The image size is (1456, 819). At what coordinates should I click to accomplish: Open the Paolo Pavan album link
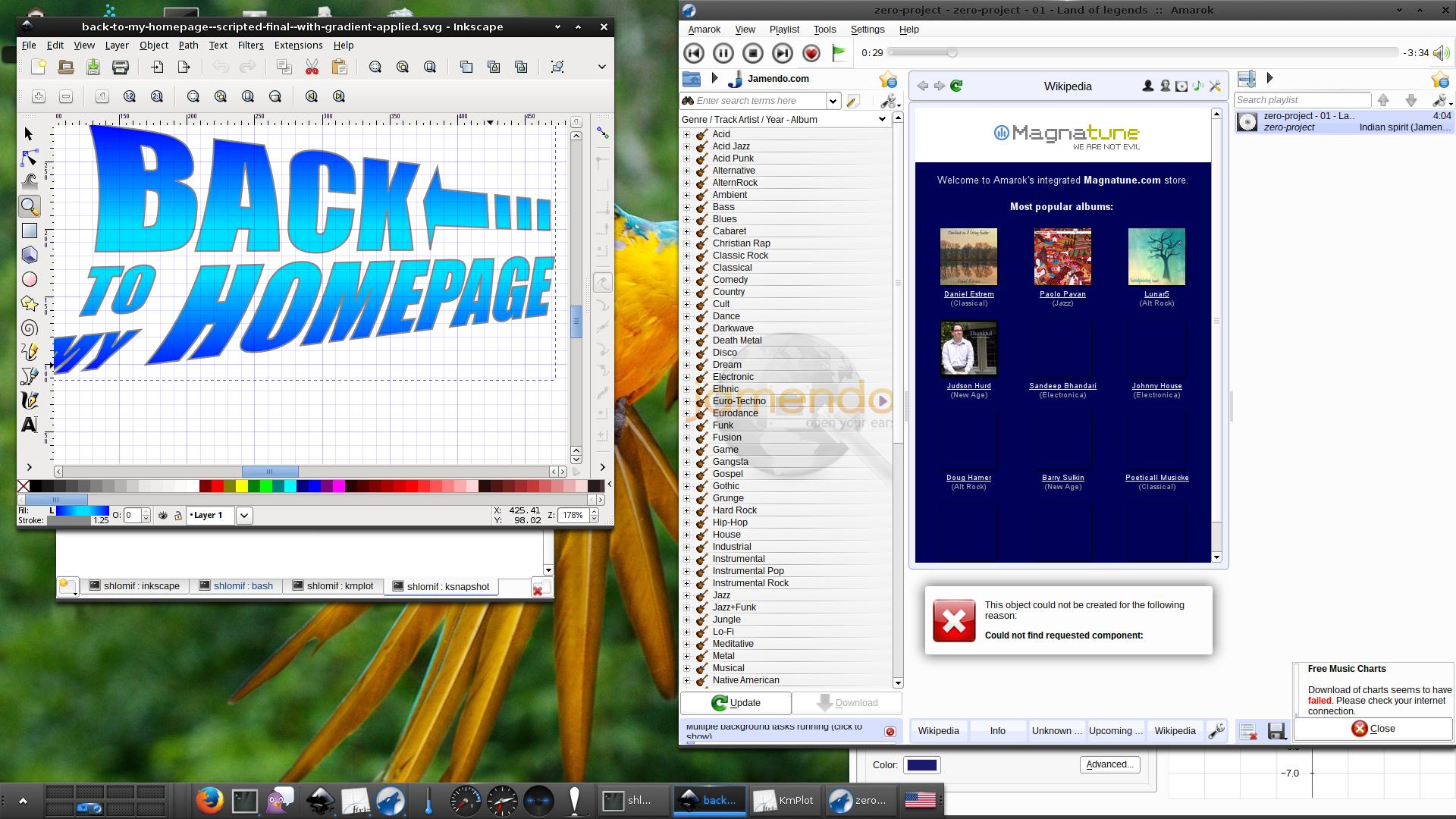point(1062,294)
